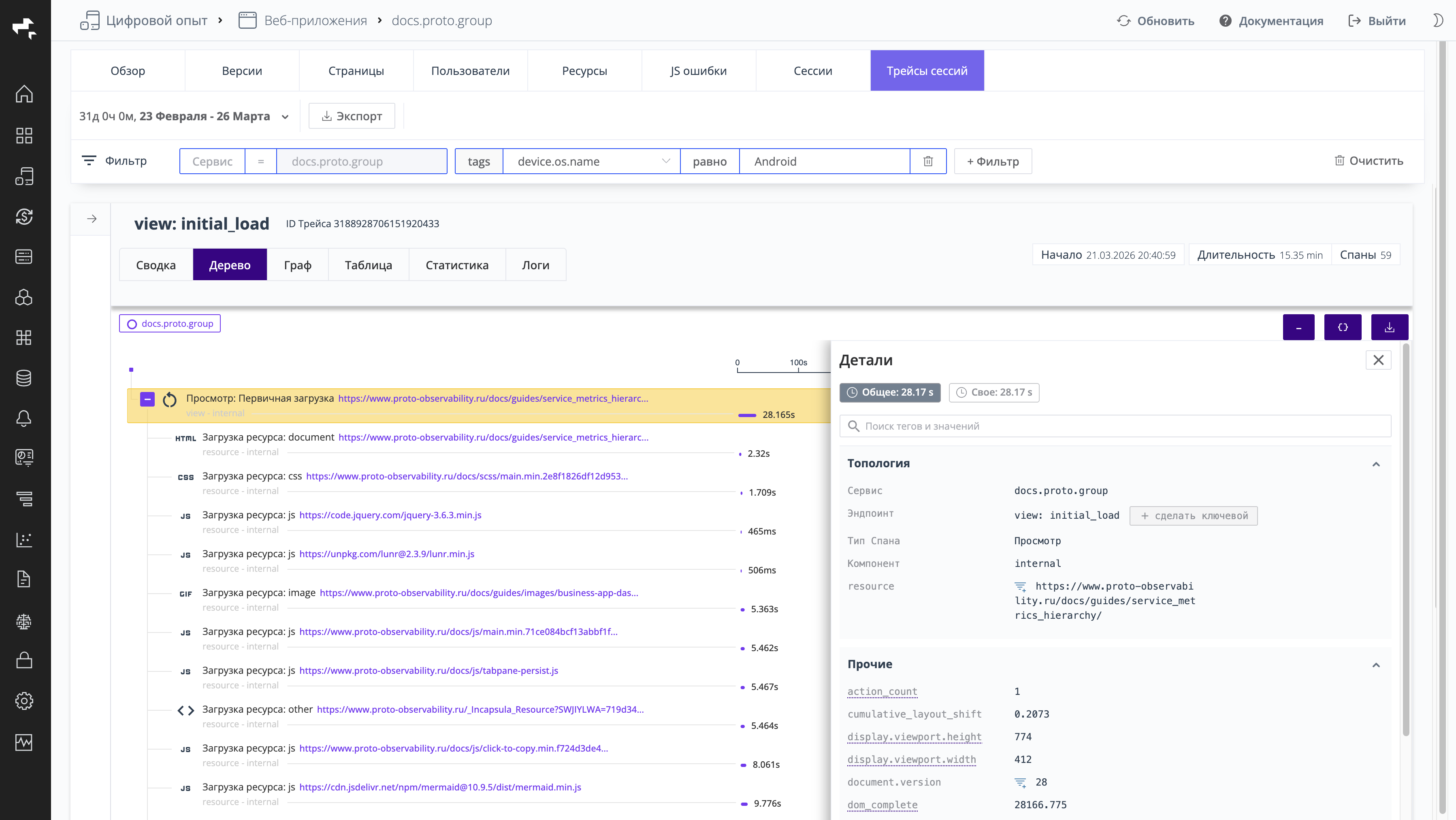1456x820 pixels.
Task: Click settings gear in sidebar
Action: [24, 701]
